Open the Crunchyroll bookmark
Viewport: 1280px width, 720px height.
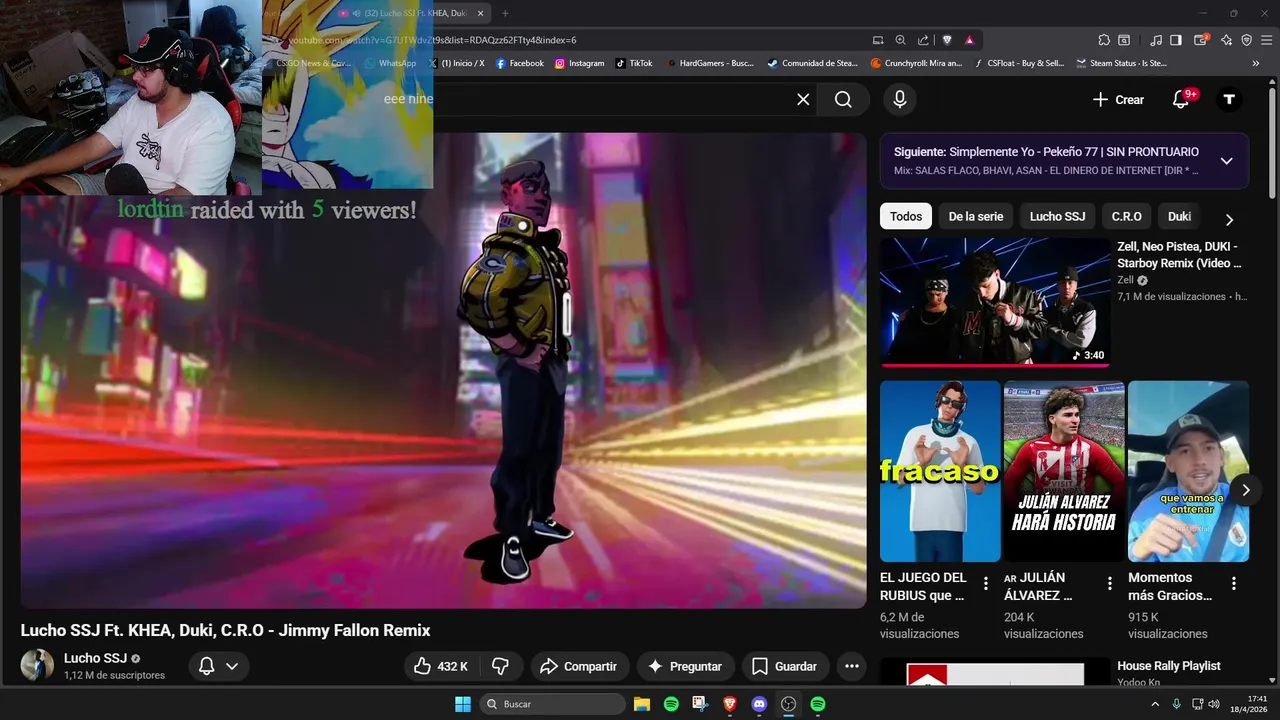tap(916, 63)
